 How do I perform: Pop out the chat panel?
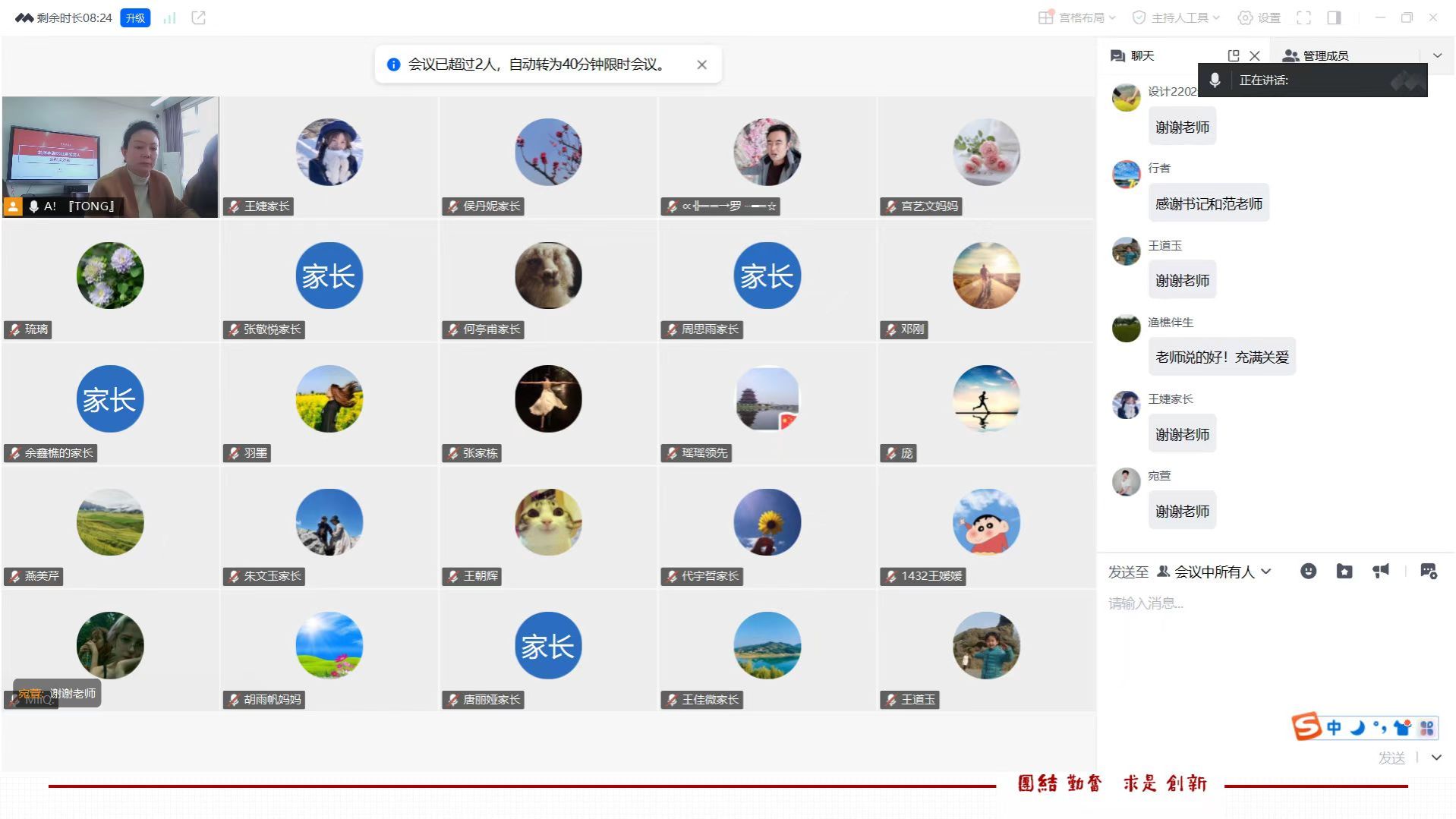click(1234, 55)
